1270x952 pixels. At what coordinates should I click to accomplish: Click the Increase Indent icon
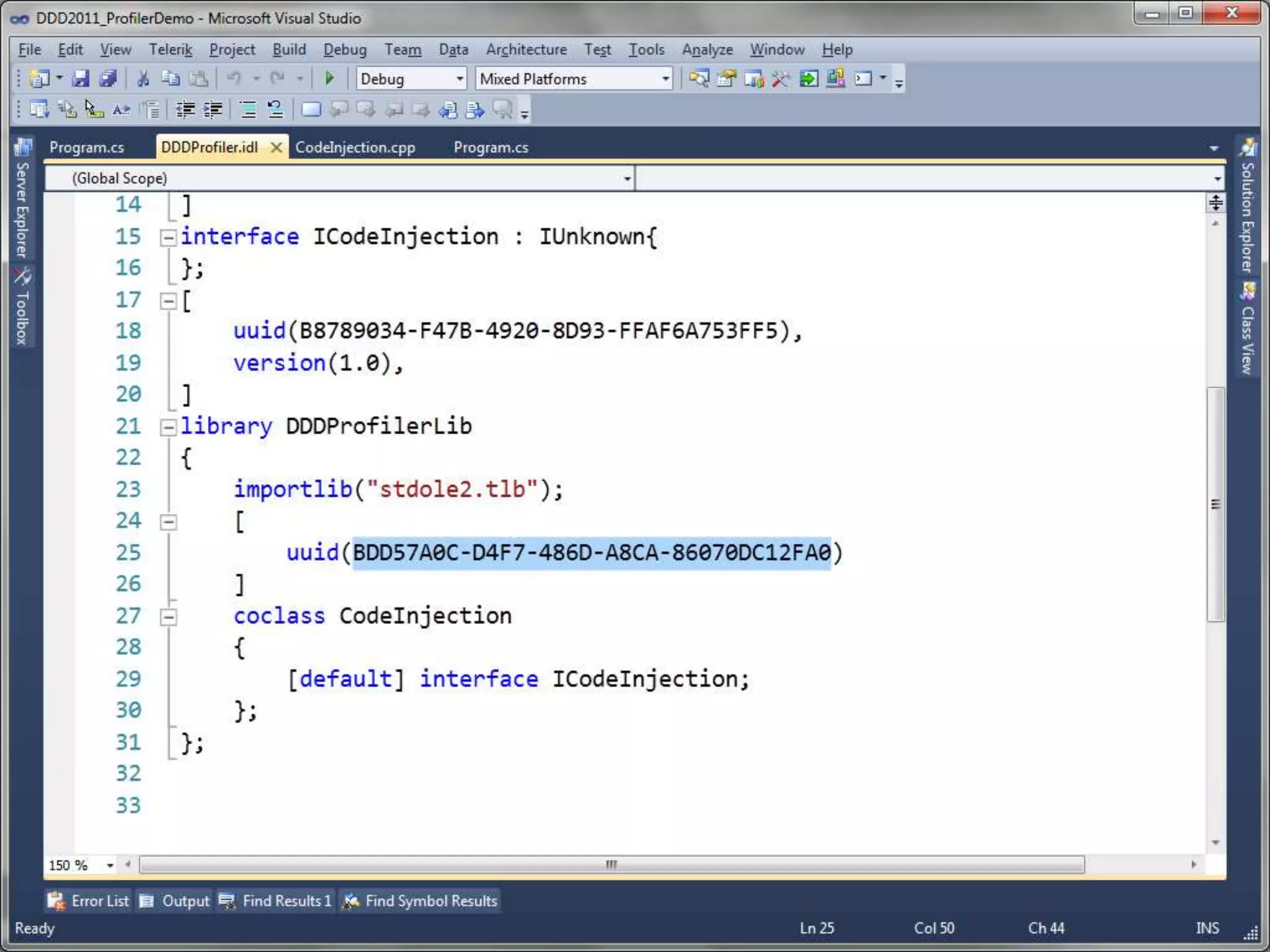(213, 110)
